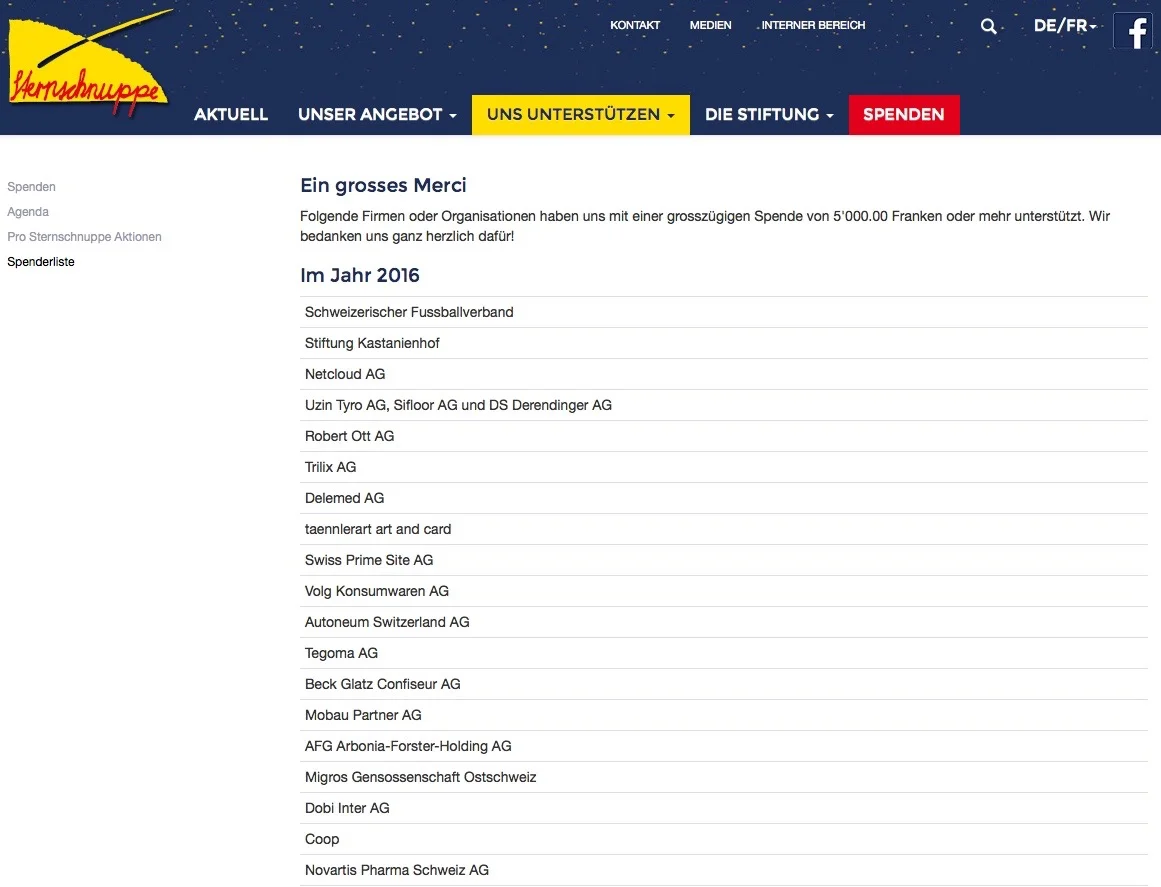Click the Beck Glatz Confiseur AG row
This screenshot has height=887, width=1161.
tap(723, 685)
